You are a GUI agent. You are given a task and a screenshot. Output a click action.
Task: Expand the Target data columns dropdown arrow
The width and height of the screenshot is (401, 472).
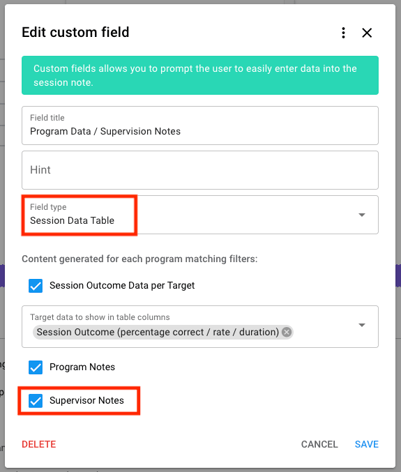(x=362, y=325)
